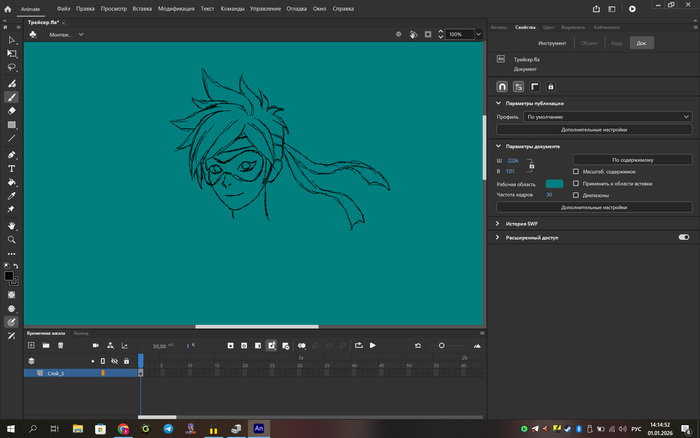Pick the Lasso tool
Viewport: 700px width, 438px height.
click(x=12, y=68)
